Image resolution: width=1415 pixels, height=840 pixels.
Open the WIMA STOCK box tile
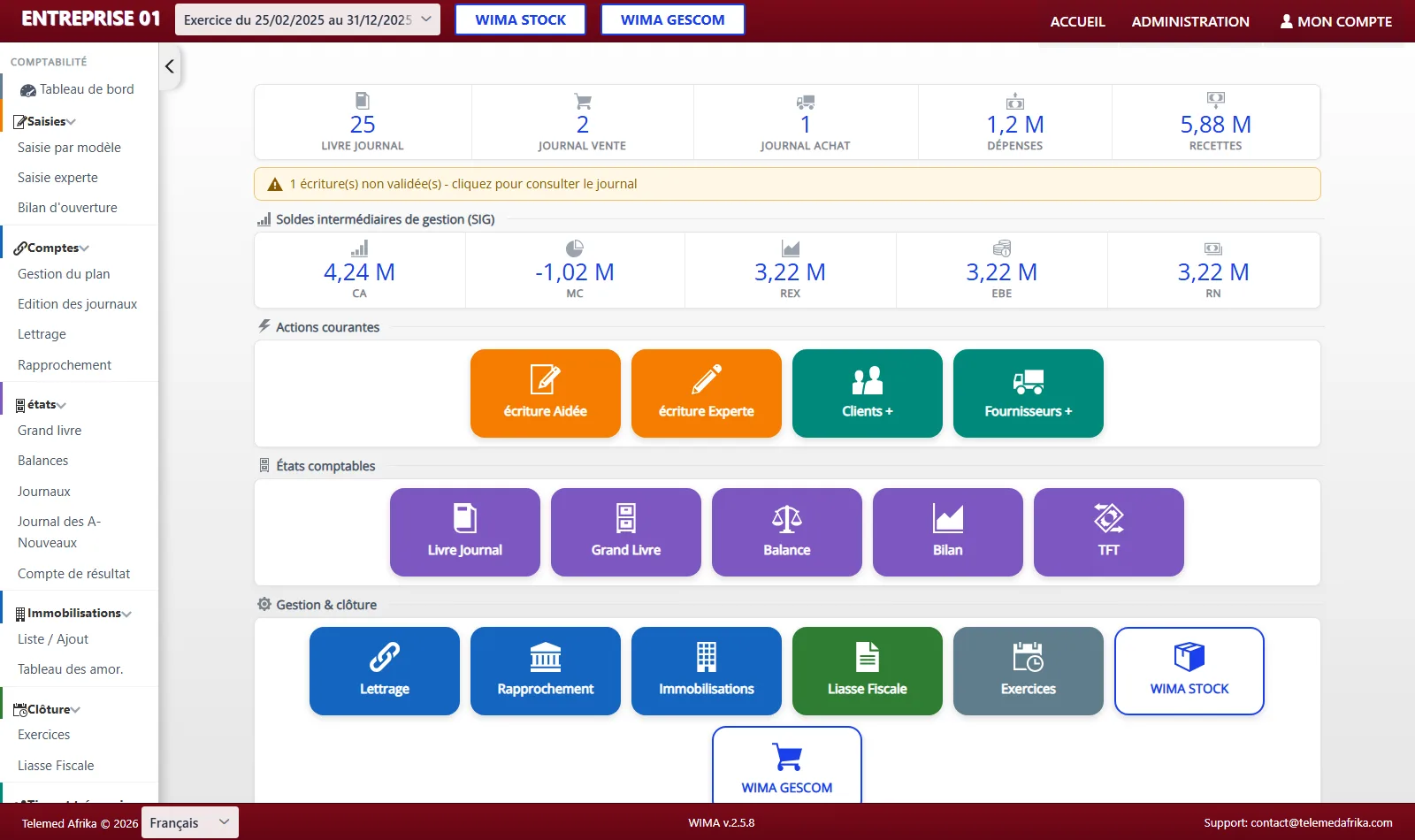(1189, 671)
